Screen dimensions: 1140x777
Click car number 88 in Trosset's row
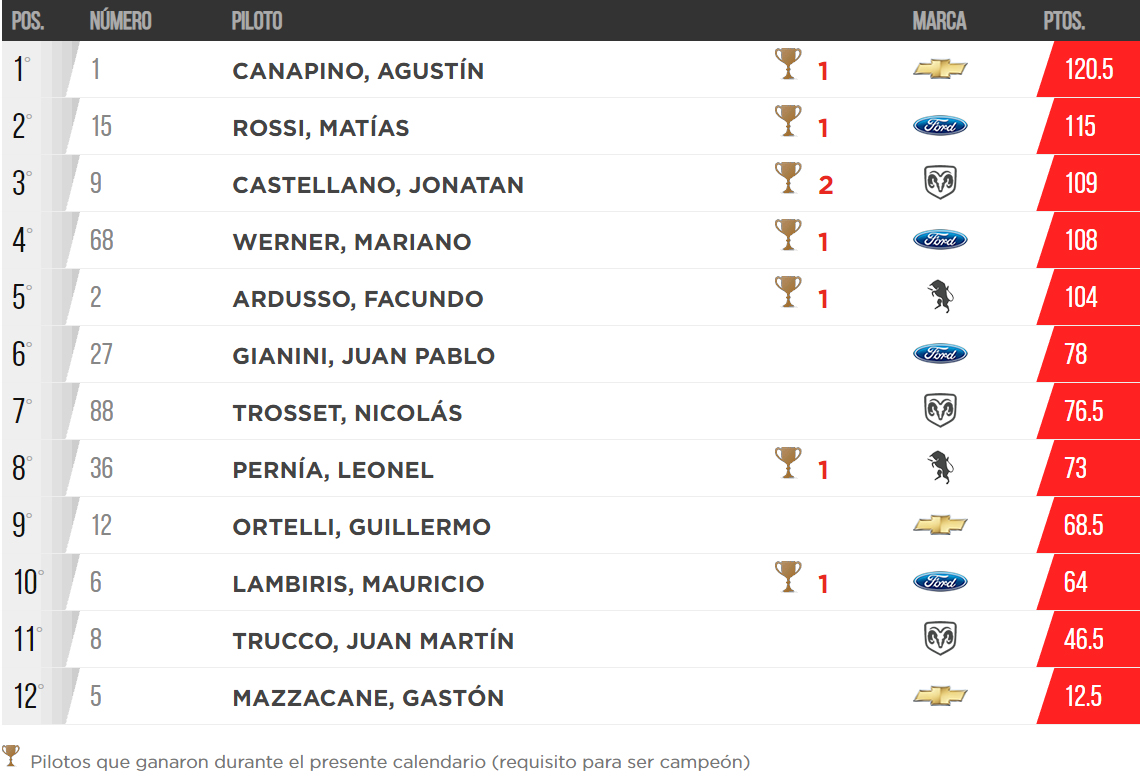(101, 412)
